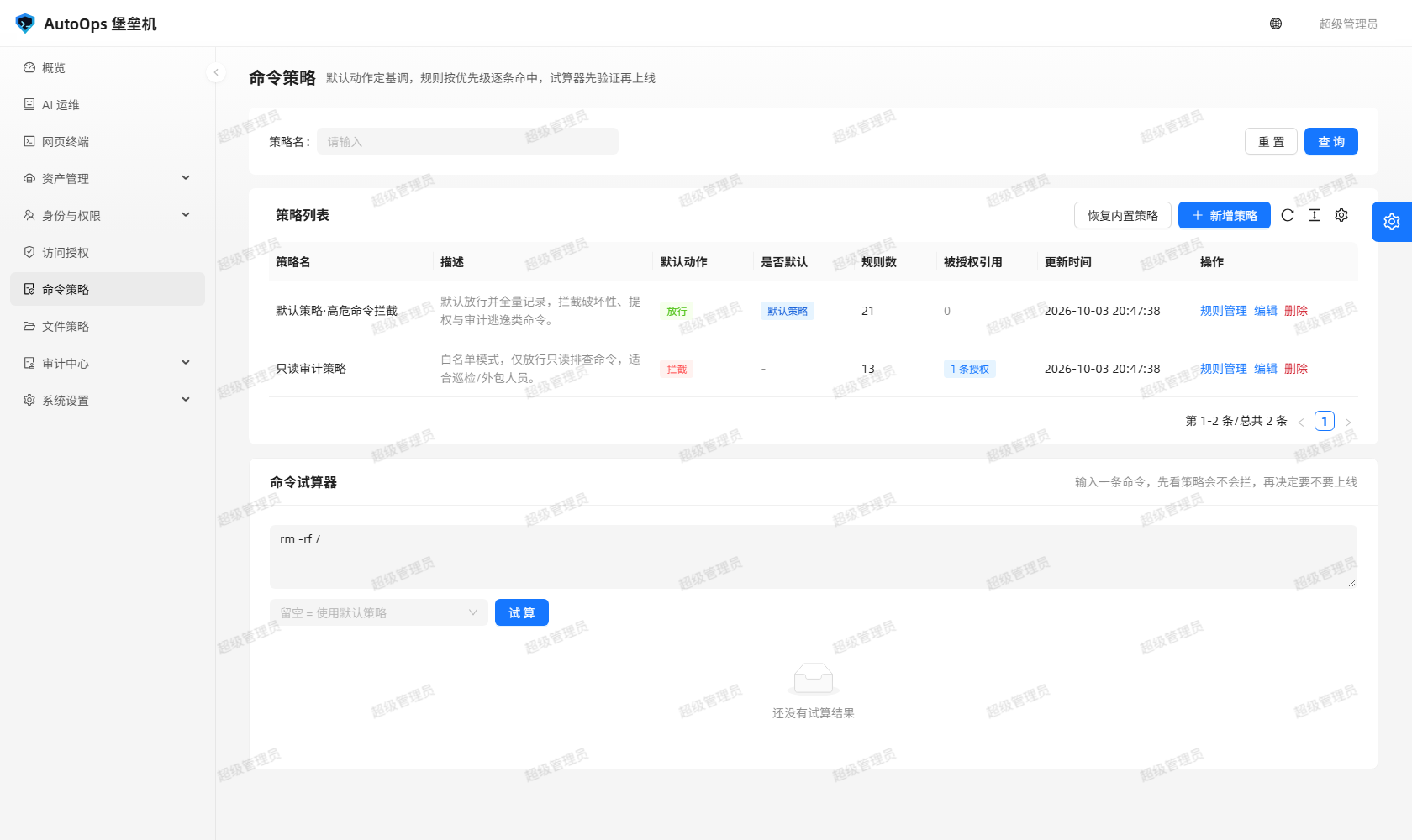Click the AutoOps shield logo
This screenshot has height=840, width=1412.
pos(25,24)
